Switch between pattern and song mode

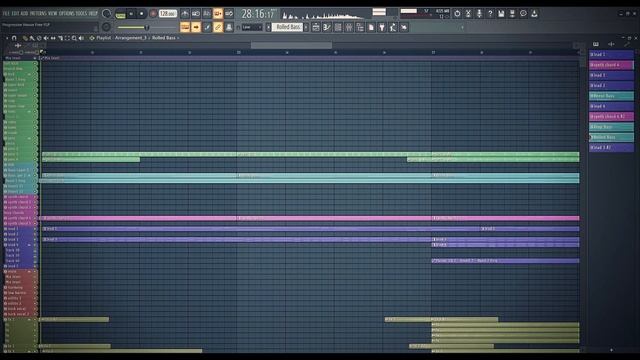pos(120,15)
